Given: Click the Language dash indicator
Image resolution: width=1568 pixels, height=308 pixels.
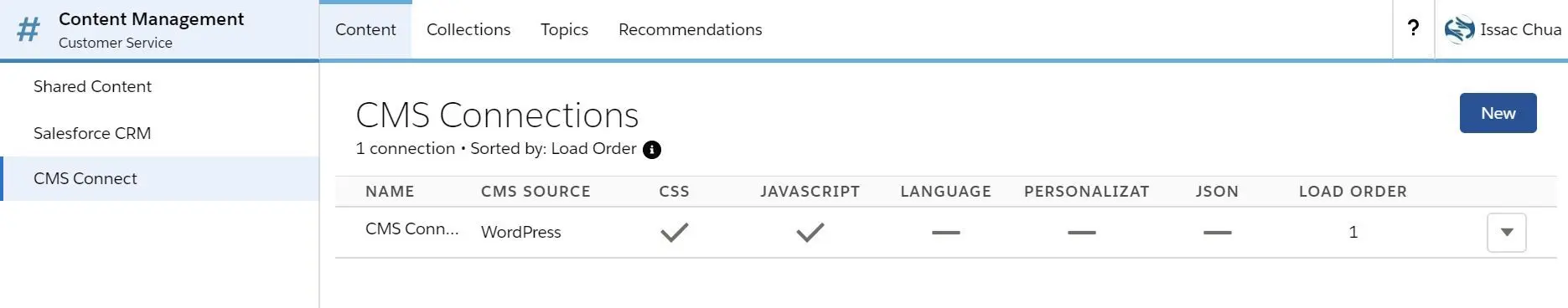Looking at the screenshot, I should pyautogui.click(x=945, y=233).
